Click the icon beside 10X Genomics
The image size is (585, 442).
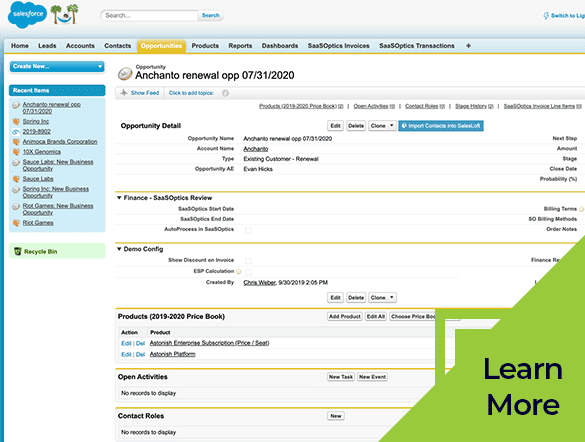tap(16, 152)
